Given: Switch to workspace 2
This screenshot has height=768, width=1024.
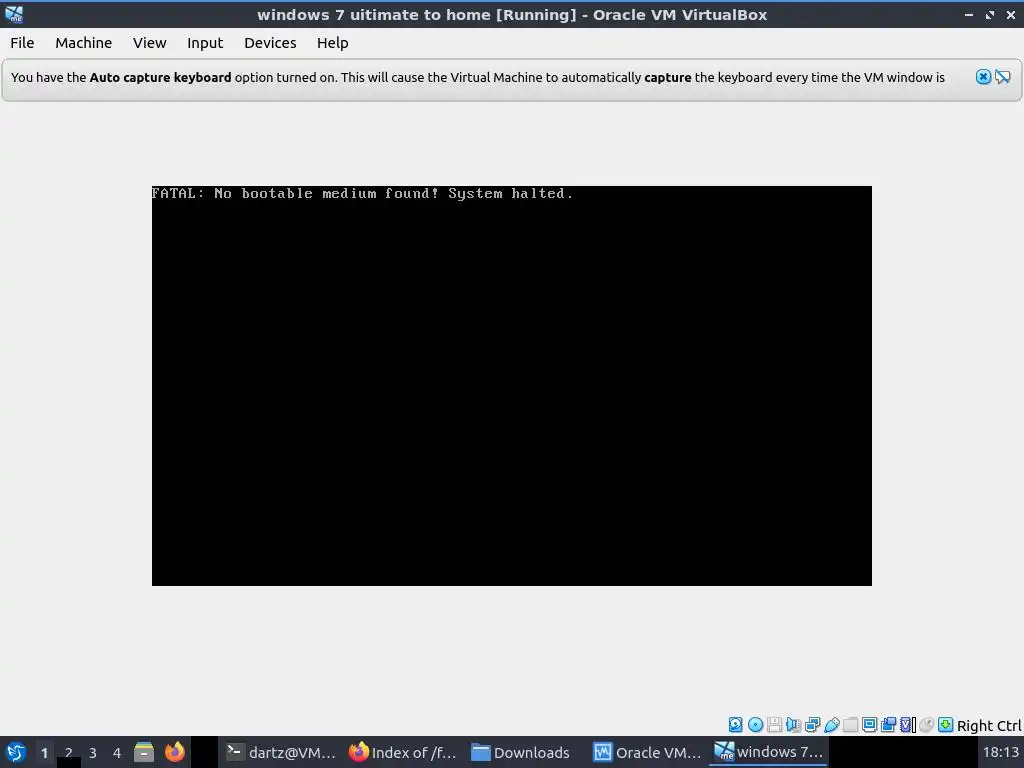Looking at the screenshot, I should coord(69,752).
